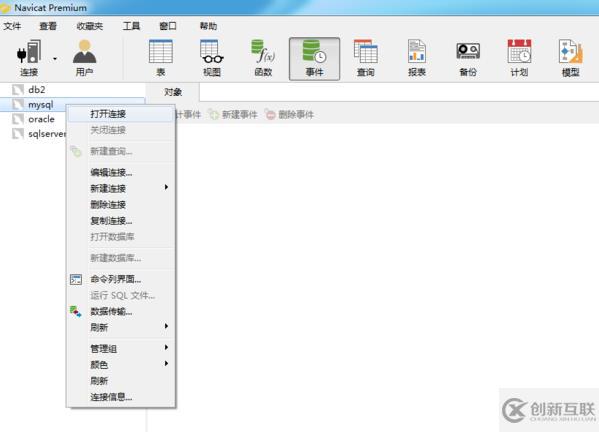This screenshot has width=599, height=432.
Task: Open the 收藏夹 menu
Action: 90,26
